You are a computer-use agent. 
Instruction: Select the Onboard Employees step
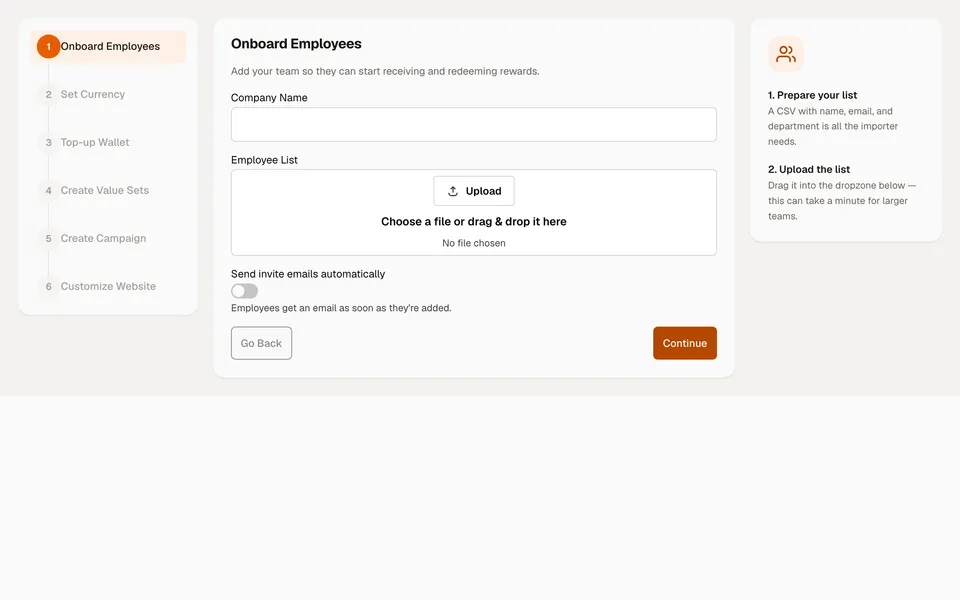pyautogui.click(x=108, y=47)
